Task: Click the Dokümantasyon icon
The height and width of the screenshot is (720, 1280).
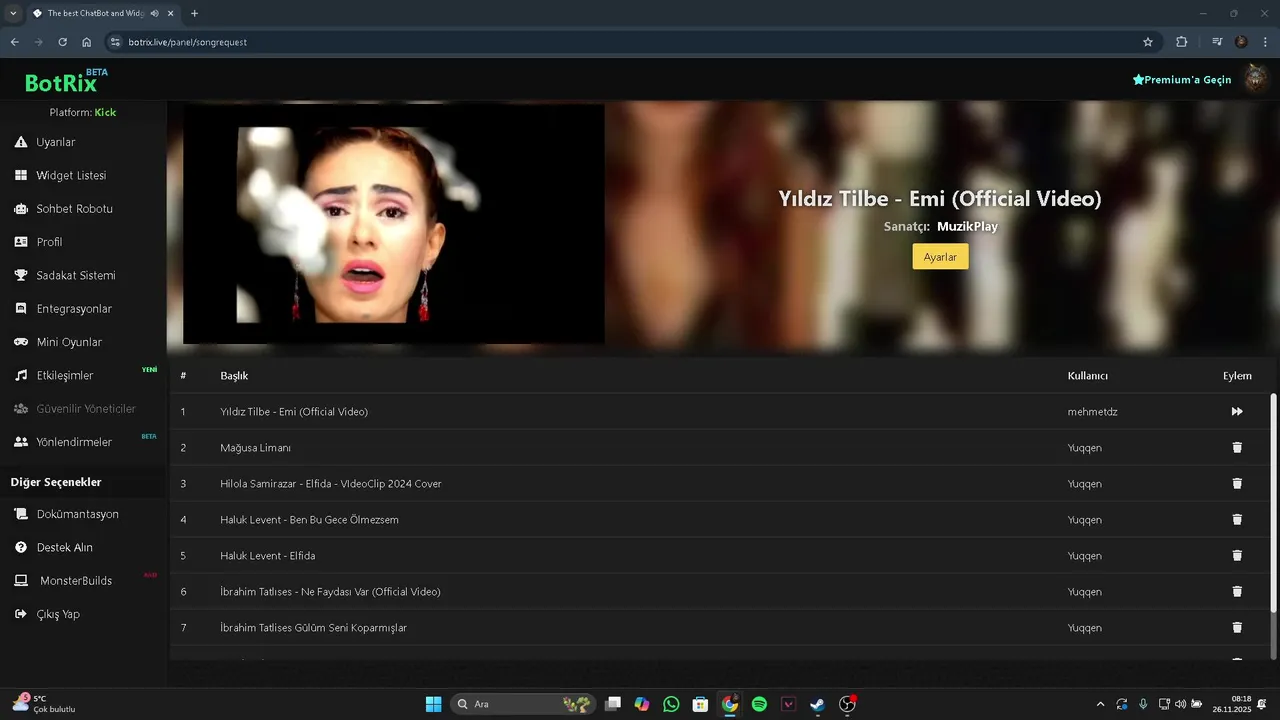Action: click(x=21, y=514)
